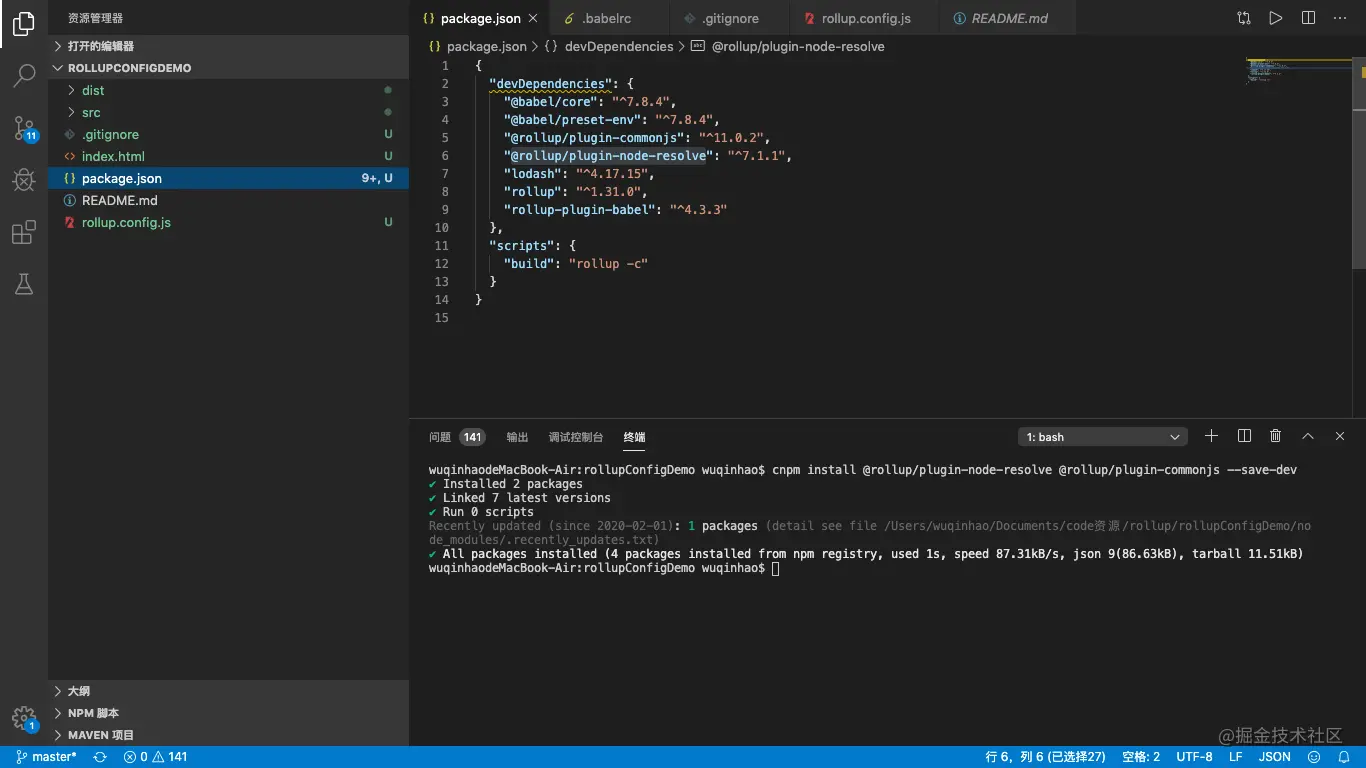Image resolution: width=1366 pixels, height=768 pixels.
Task: Switch to the rollup.config.js tab
Action: pyautogui.click(x=865, y=18)
